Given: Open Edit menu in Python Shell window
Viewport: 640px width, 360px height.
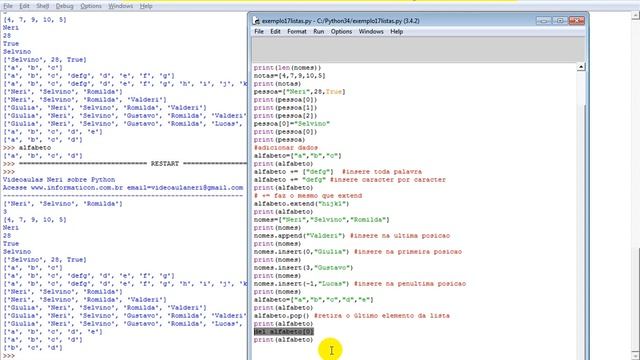Looking at the screenshot, I should [x=24, y=6].
